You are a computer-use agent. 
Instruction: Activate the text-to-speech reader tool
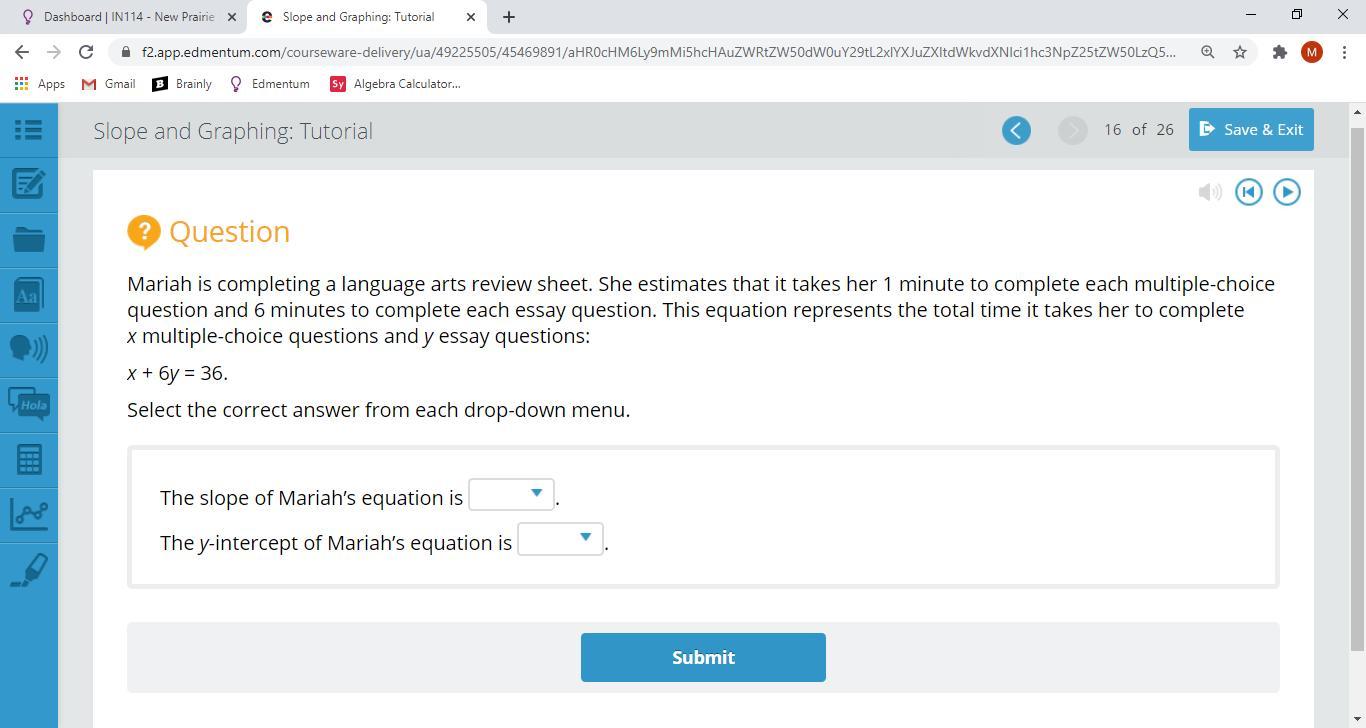28,348
